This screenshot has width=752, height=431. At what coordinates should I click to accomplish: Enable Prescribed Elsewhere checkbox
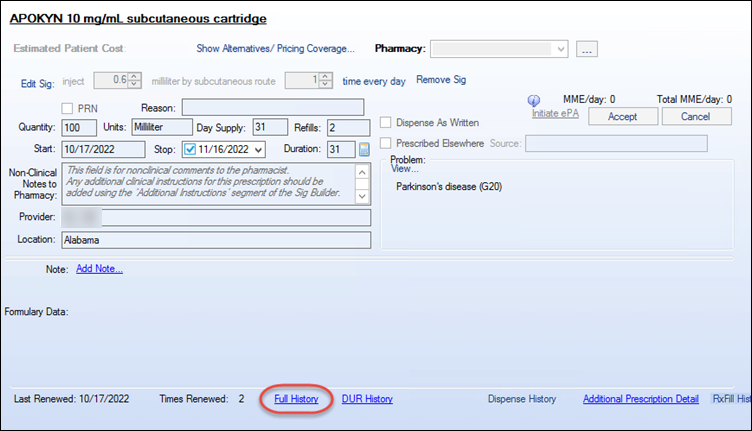coord(386,143)
